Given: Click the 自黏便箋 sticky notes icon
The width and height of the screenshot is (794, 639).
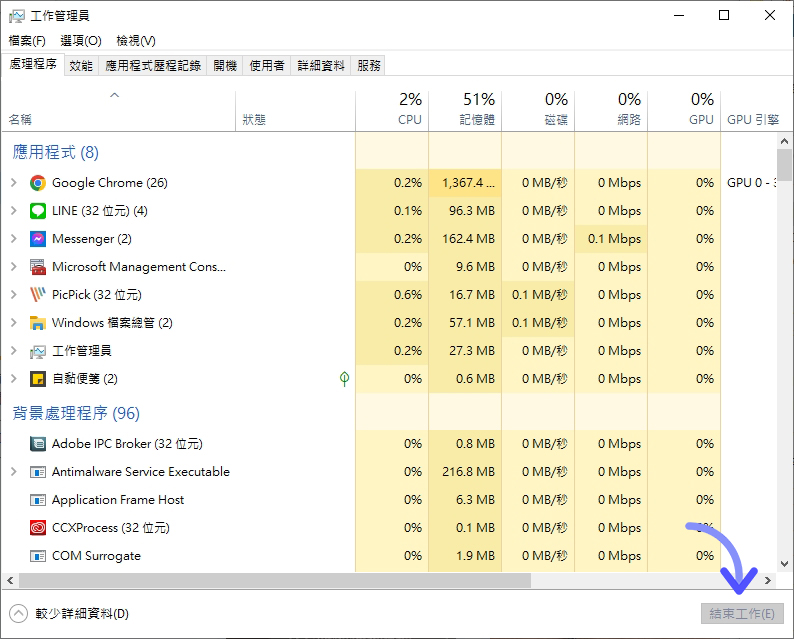Looking at the screenshot, I should click(x=37, y=379).
